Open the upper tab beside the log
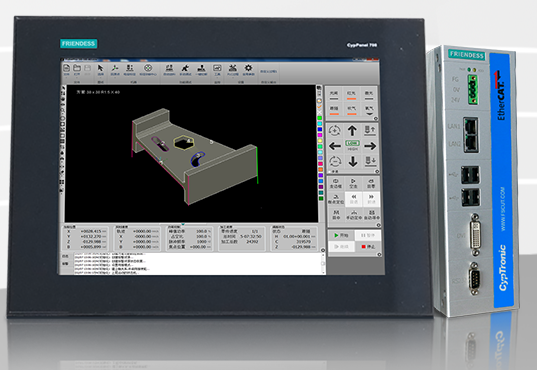The width and height of the screenshot is (537, 370). click(x=65, y=256)
